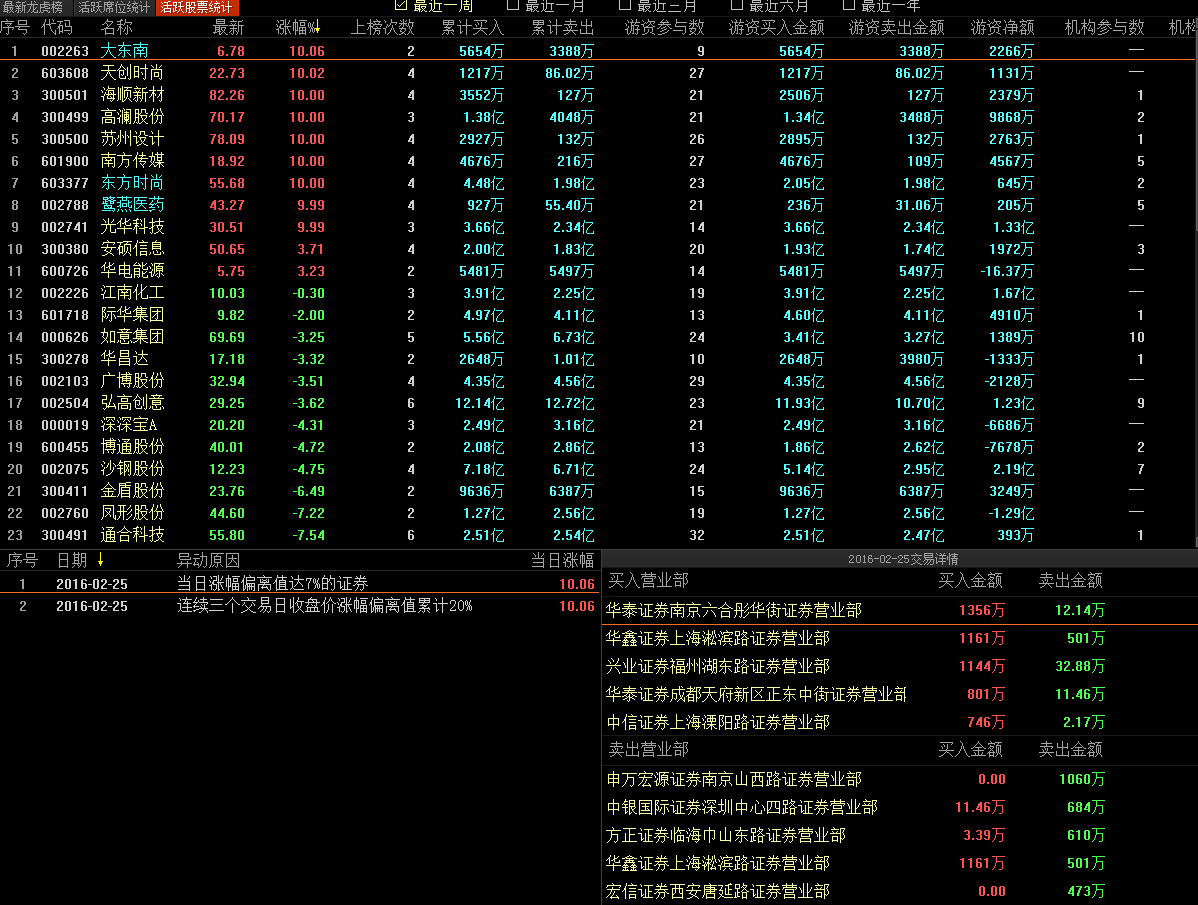Switch to the 最新龙虎榜 tab
1198x905 pixels.
pos(33,8)
